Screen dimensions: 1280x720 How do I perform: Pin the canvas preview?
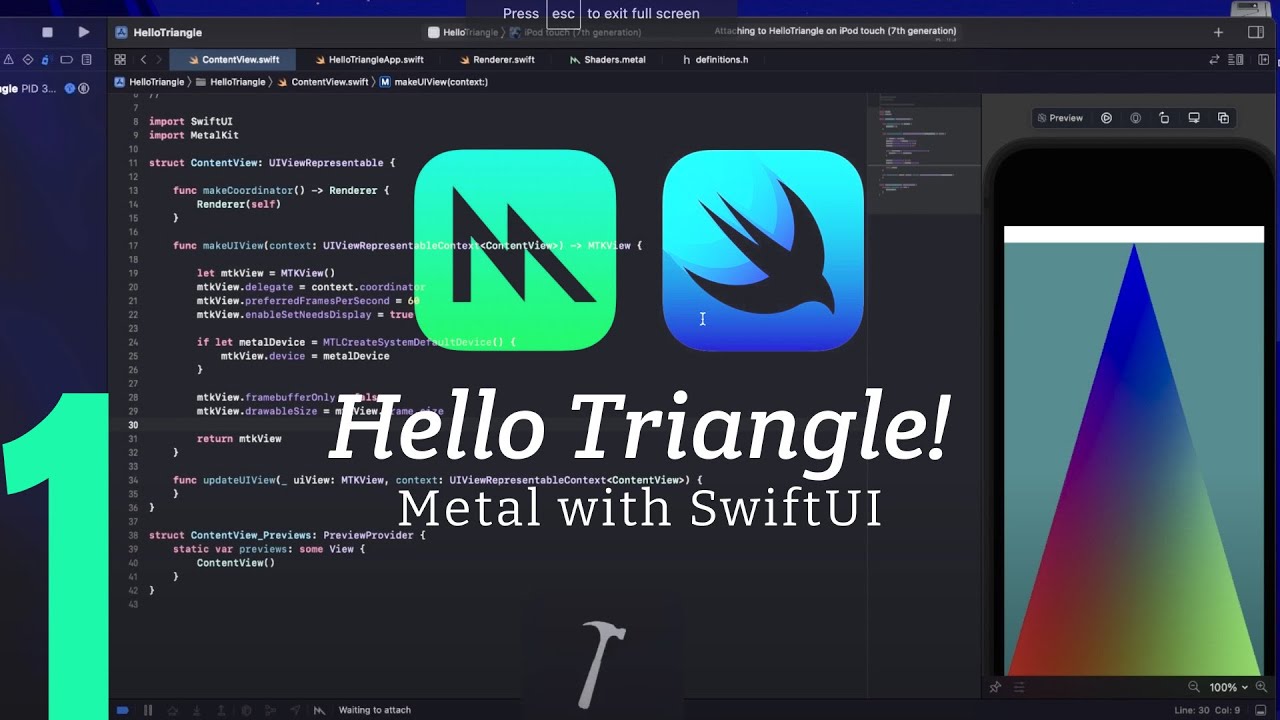[x=995, y=687]
